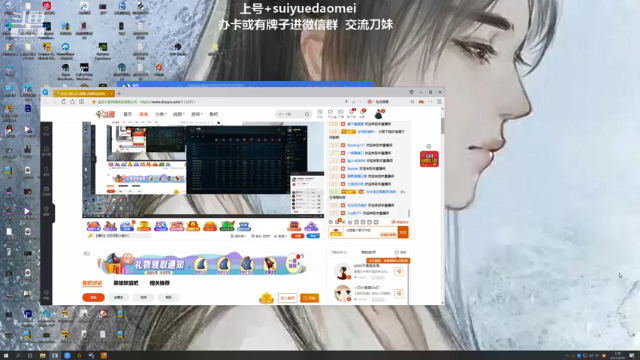Click the 进入鱼吧 outlined button
Image resolution: width=640 pixels, height=360 pixels.
[x=287, y=298]
